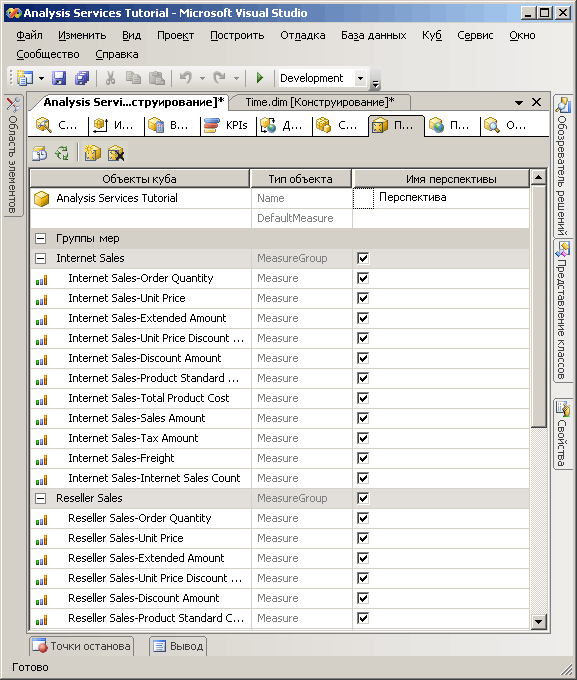
Task: Click the Copy icon in toolbar
Action: point(133,78)
